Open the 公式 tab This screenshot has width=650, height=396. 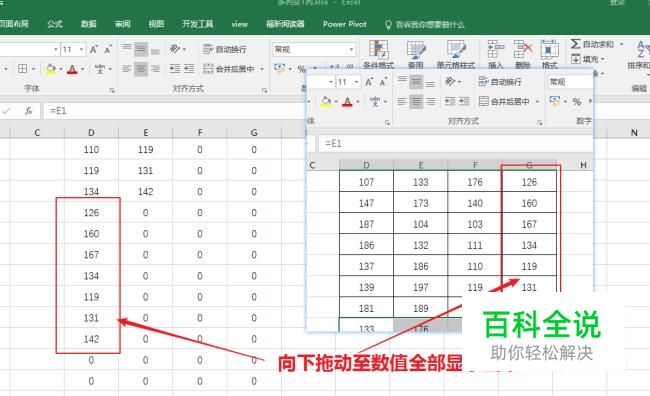tap(55, 24)
